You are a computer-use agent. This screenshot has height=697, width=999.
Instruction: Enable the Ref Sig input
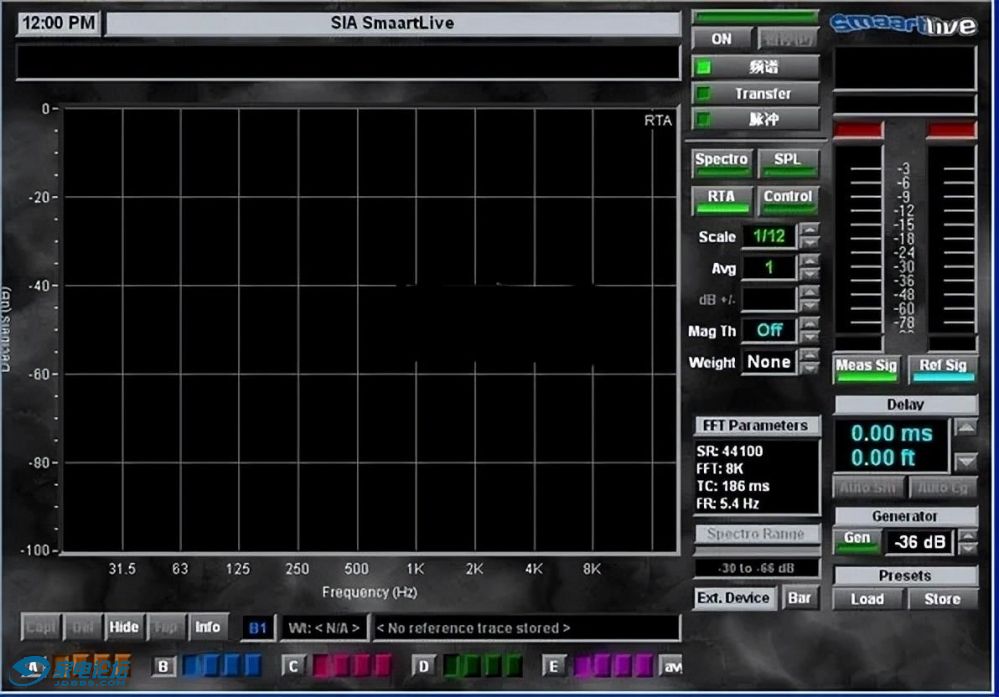tap(943, 369)
